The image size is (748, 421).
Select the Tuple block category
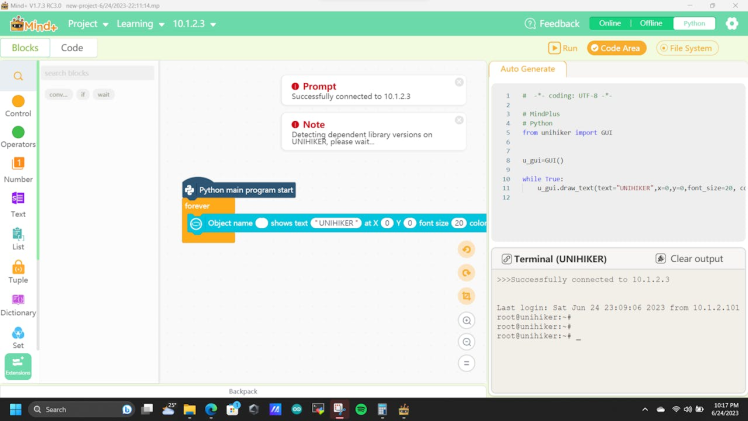[18, 272]
